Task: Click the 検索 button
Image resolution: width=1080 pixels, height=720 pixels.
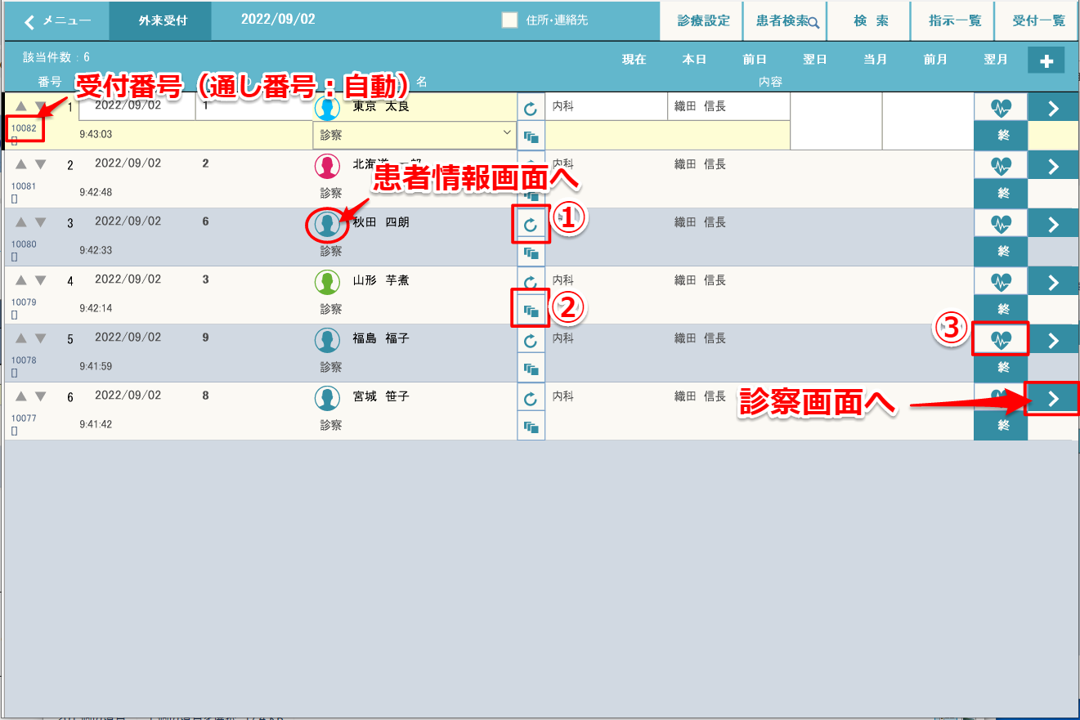Action: tap(870, 21)
